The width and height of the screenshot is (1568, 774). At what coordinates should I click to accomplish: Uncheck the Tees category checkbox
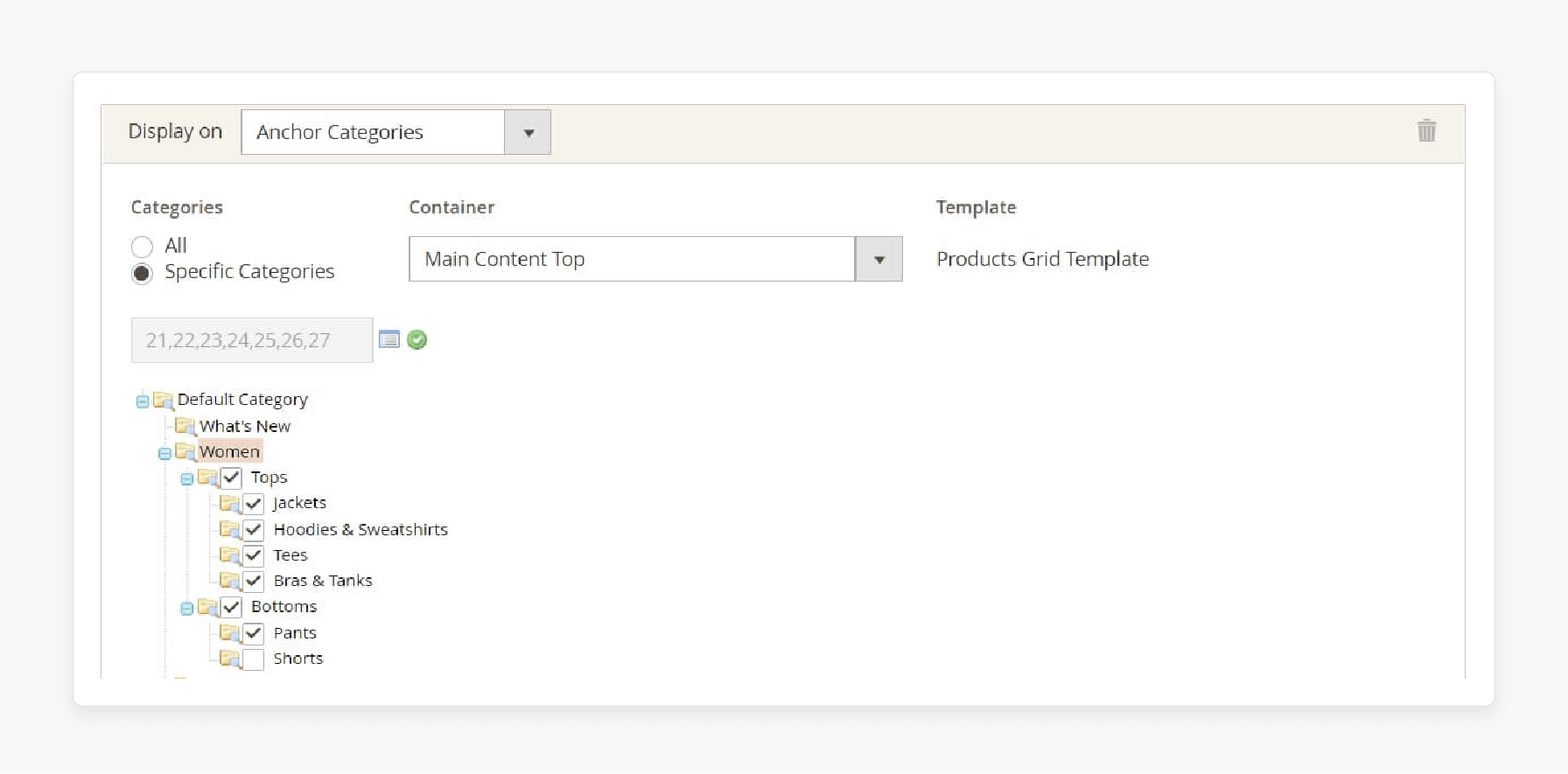(x=254, y=555)
